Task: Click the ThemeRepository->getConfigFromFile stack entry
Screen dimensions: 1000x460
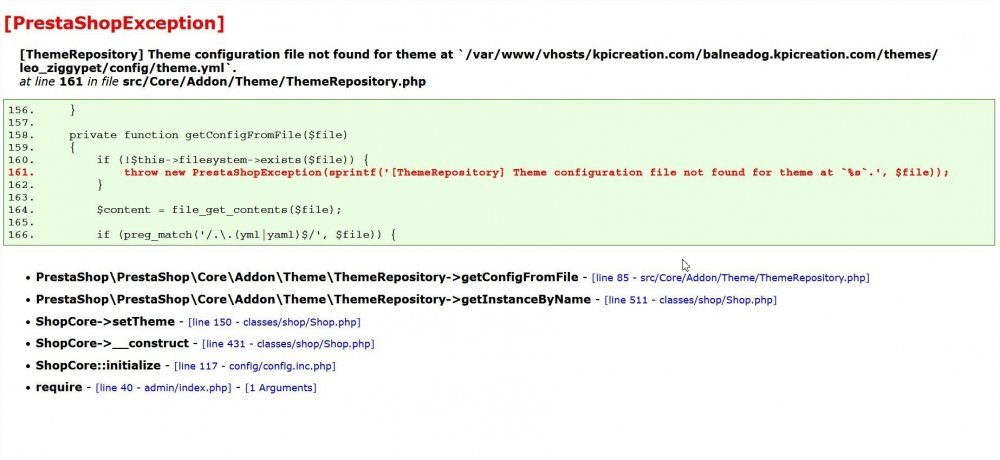Action: coord(307,277)
